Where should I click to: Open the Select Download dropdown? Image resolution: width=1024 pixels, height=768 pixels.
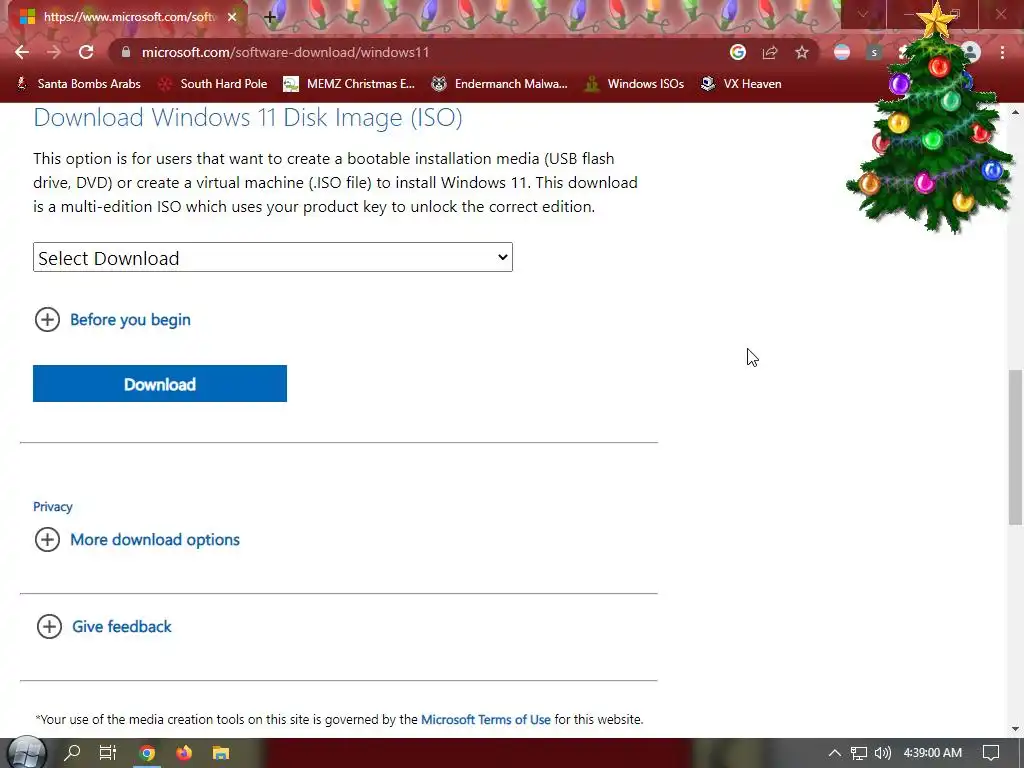click(x=273, y=257)
